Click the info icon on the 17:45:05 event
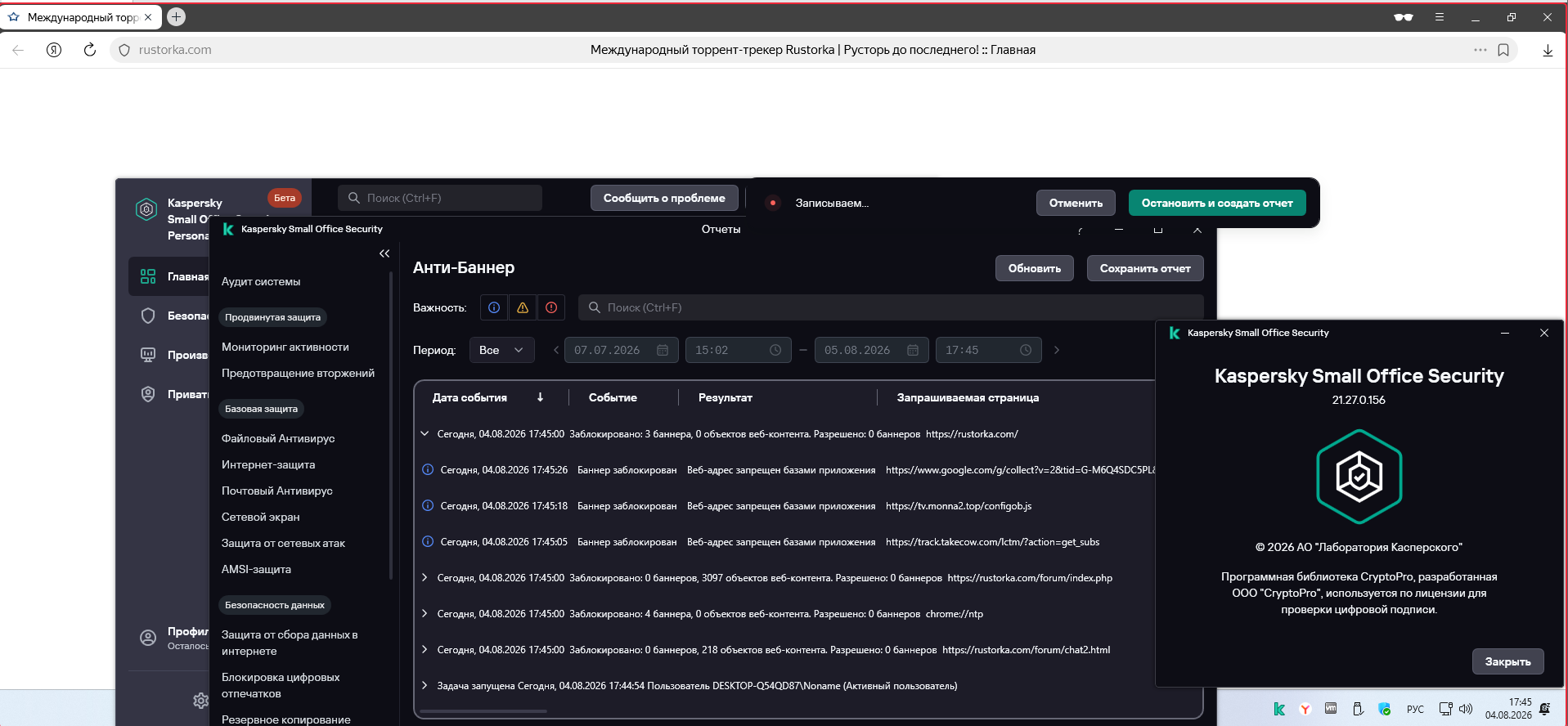Image resolution: width=1568 pixels, height=726 pixels. click(x=427, y=541)
